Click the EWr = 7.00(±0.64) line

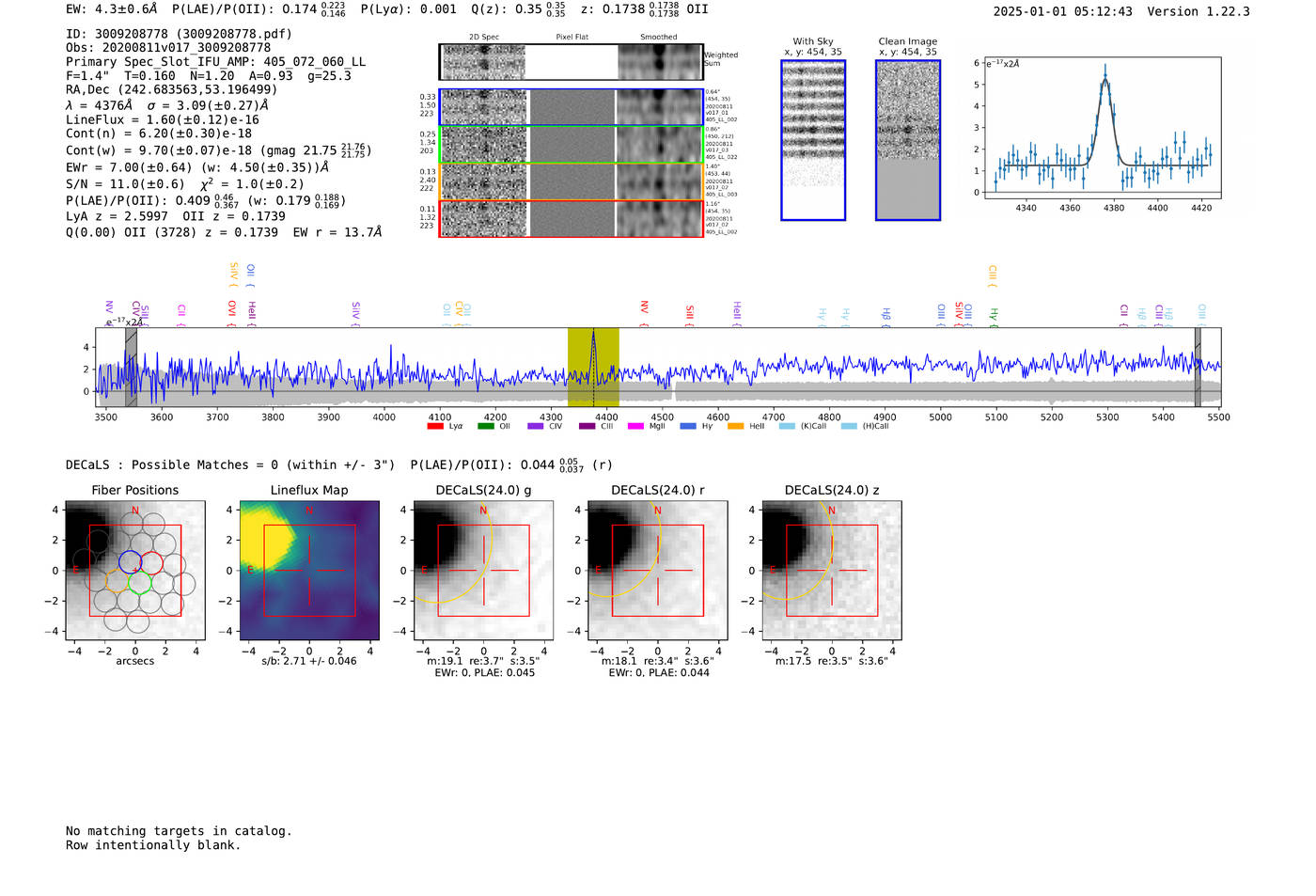pos(197,167)
